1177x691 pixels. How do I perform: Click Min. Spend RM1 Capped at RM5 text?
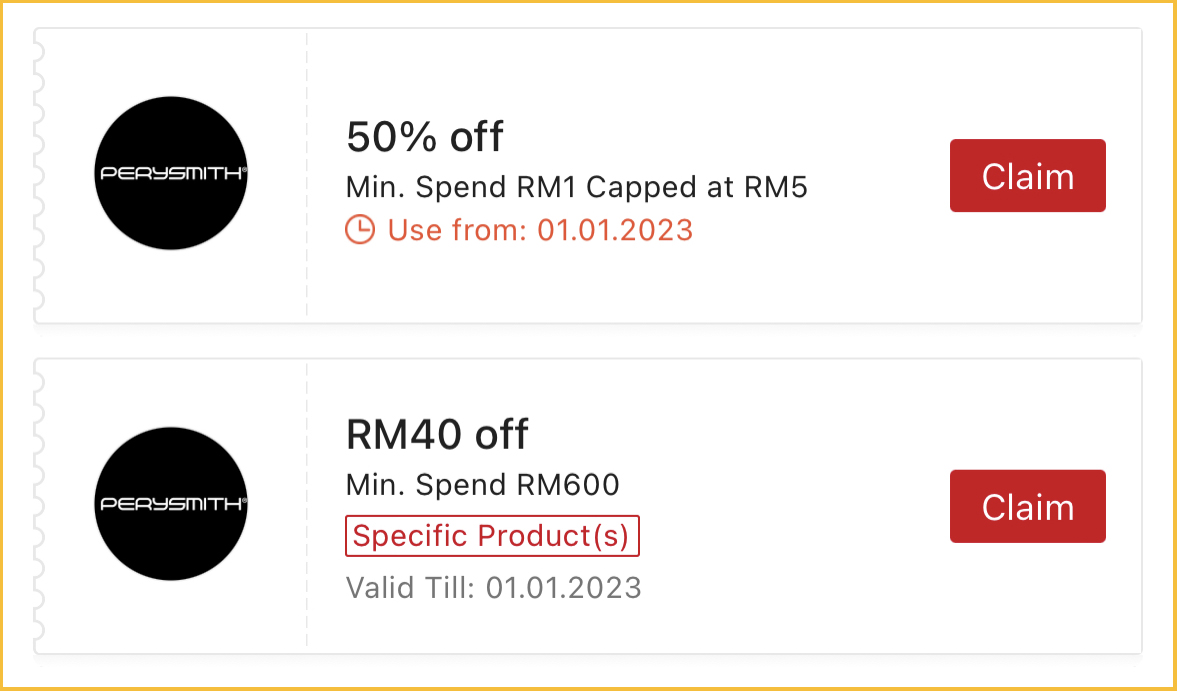coord(576,187)
